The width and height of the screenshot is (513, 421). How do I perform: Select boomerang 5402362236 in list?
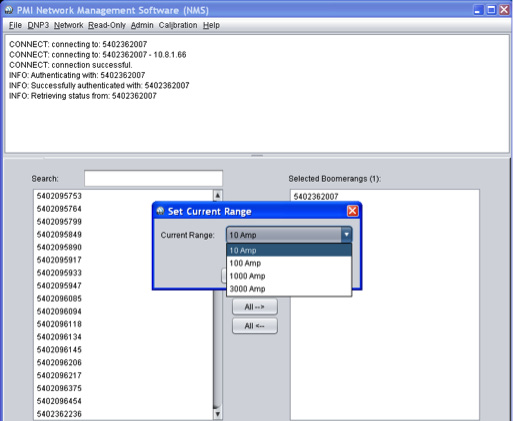[x=123, y=414]
